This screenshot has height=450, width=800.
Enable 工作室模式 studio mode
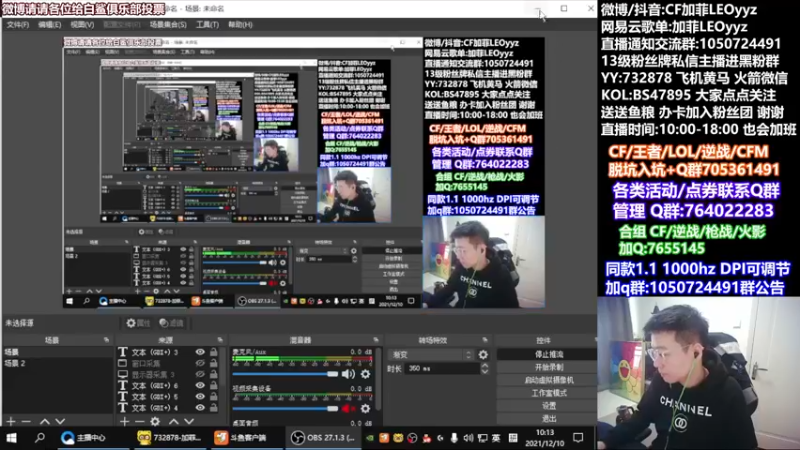(x=548, y=393)
